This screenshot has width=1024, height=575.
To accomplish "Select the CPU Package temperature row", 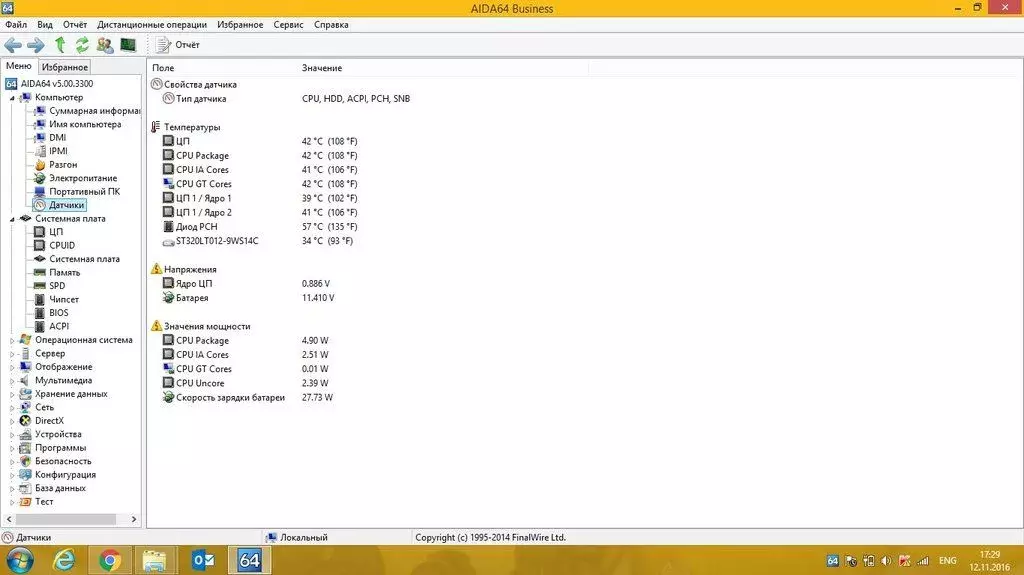I will pyautogui.click(x=260, y=156).
